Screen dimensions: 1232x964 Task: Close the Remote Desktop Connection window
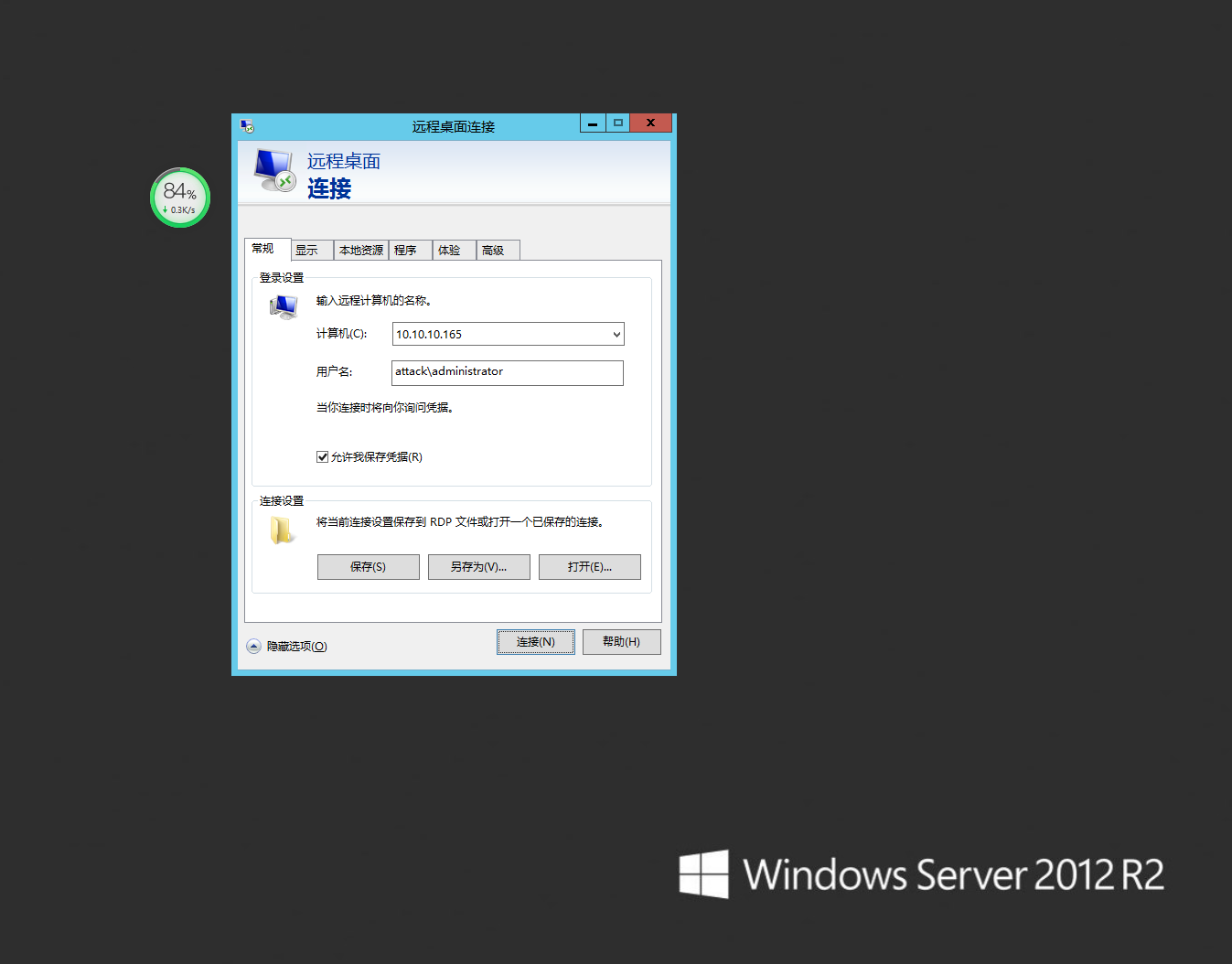(651, 123)
